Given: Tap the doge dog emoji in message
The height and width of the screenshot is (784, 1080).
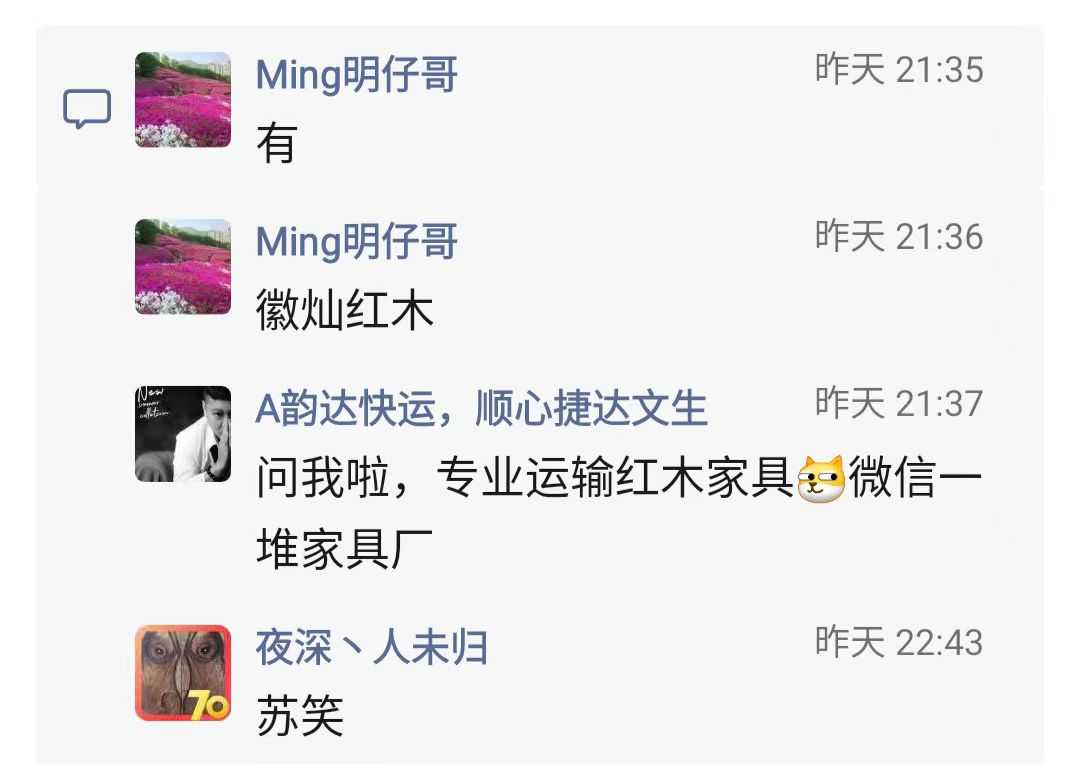Looking at the screenshot, I should [820, 479].
